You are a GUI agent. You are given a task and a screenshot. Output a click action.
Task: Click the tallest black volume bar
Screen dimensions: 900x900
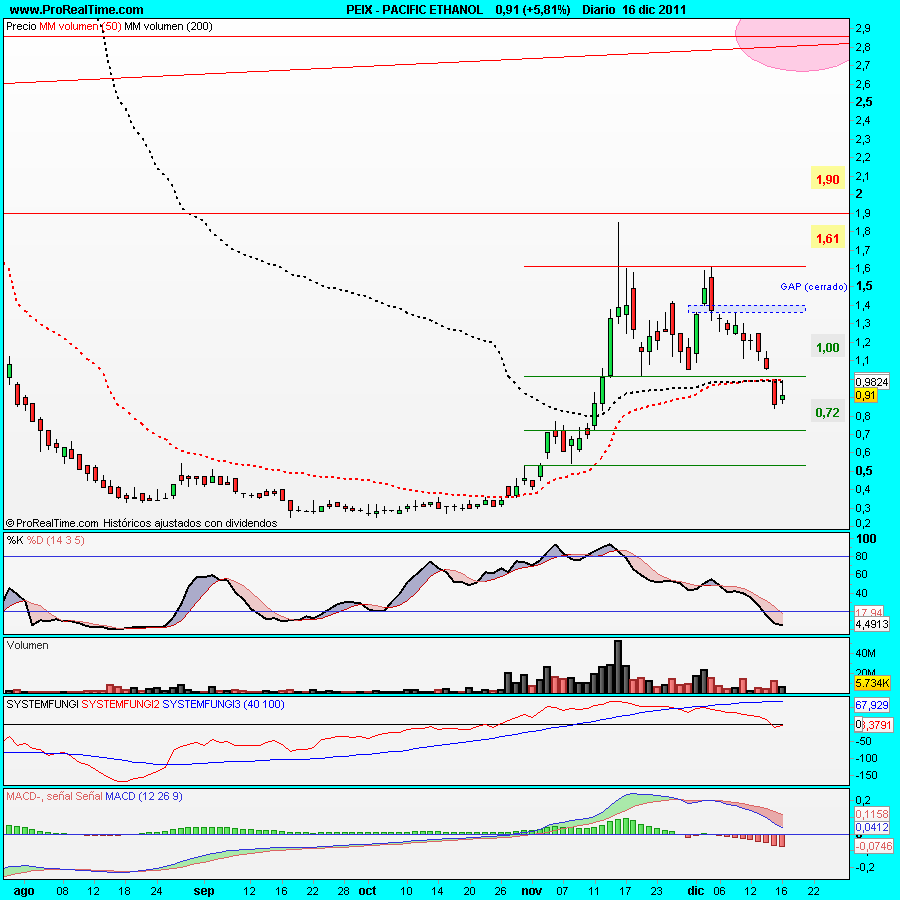(x=618, y=666)
